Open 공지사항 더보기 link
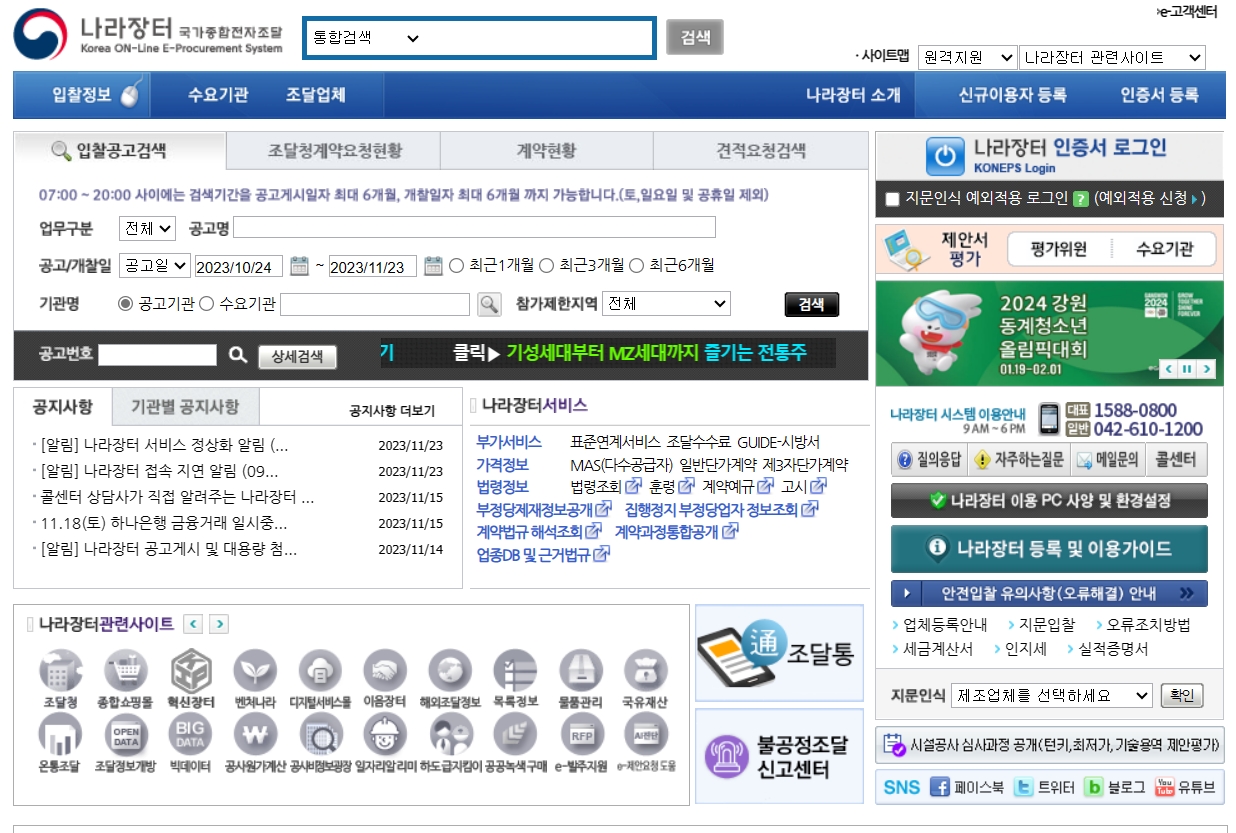 click(x=392, y=410)
